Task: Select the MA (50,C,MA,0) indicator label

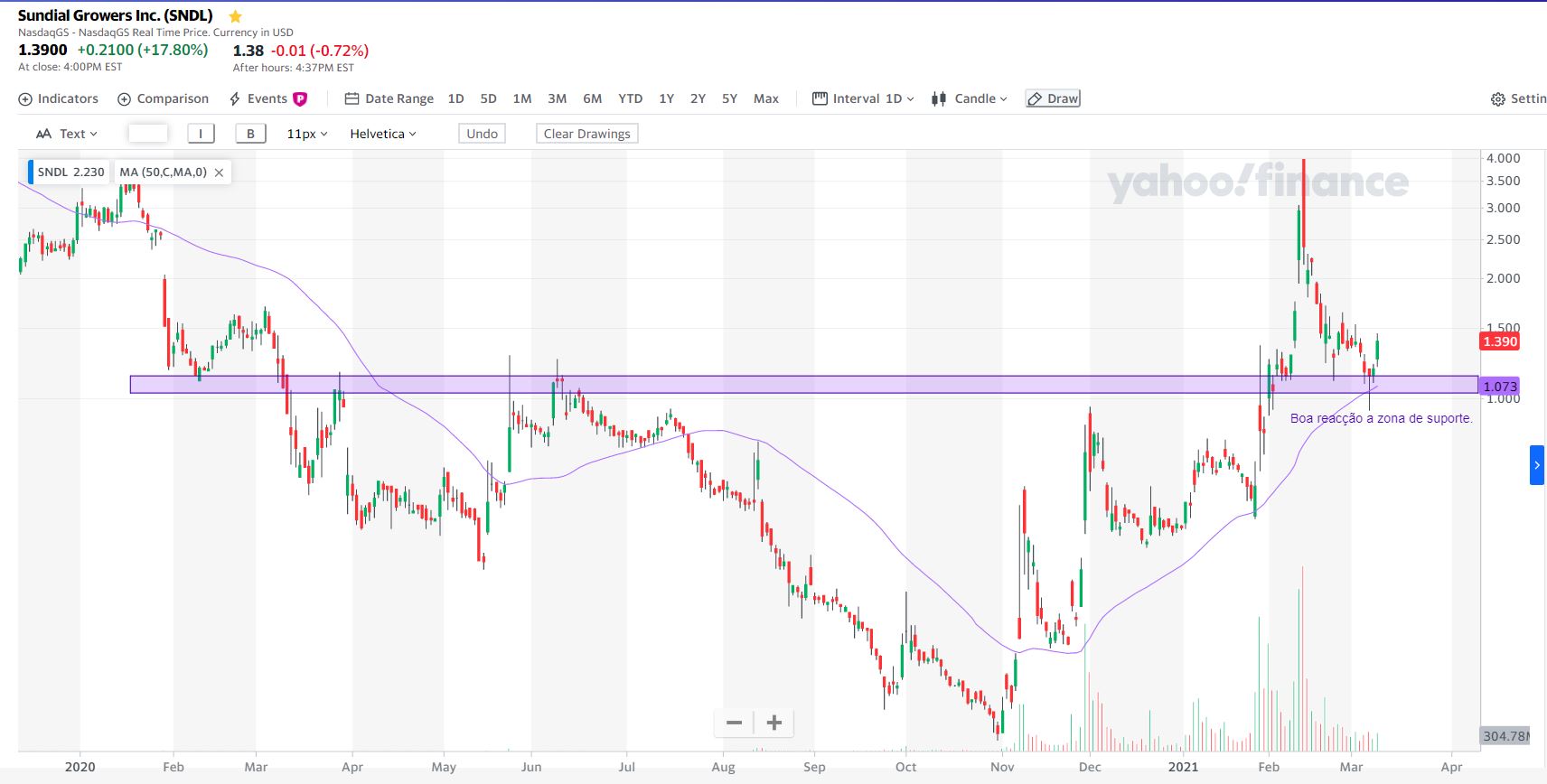Action: [x=164, y=172]
